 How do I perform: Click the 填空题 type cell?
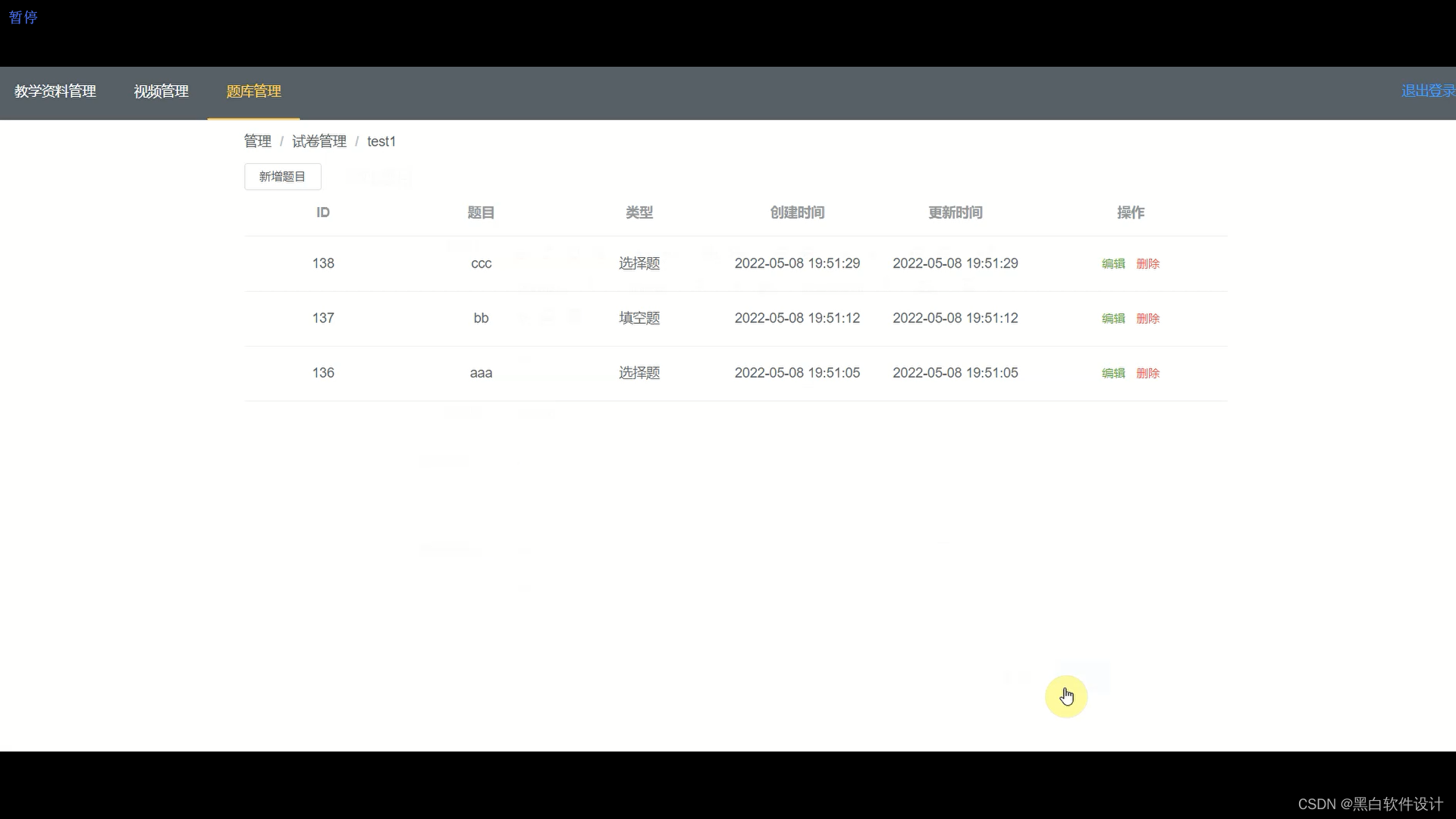[639, 318]
